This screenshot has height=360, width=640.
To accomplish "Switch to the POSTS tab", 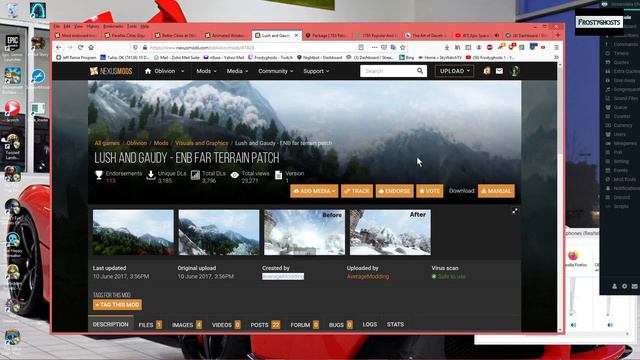I will coord(265,324).
